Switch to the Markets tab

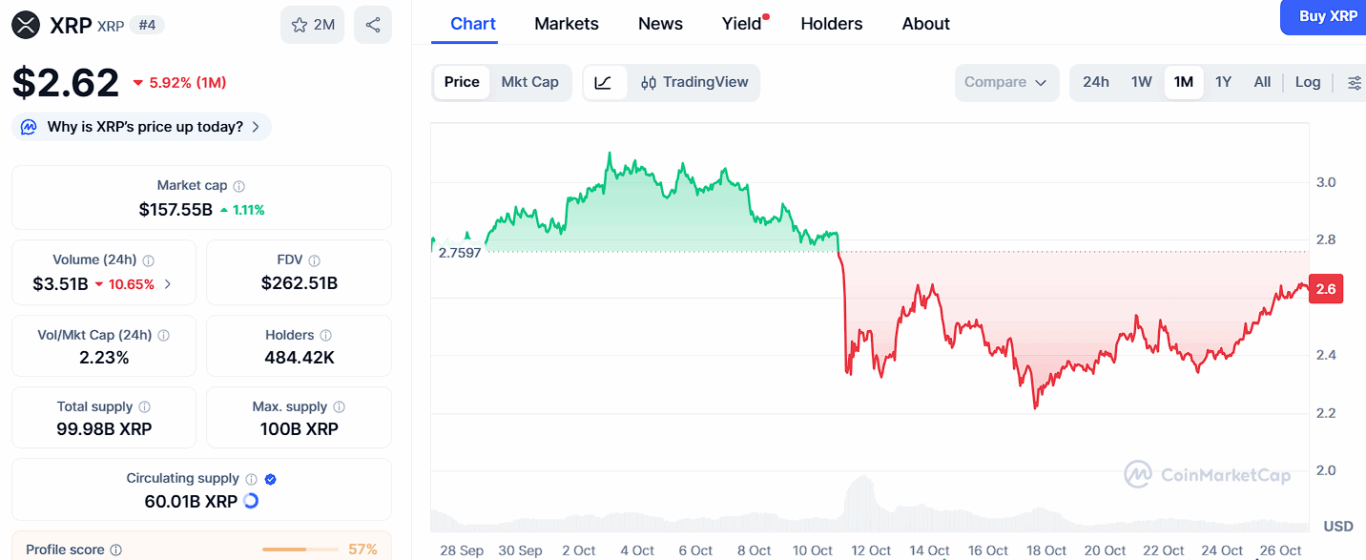(x=566, y=23)
